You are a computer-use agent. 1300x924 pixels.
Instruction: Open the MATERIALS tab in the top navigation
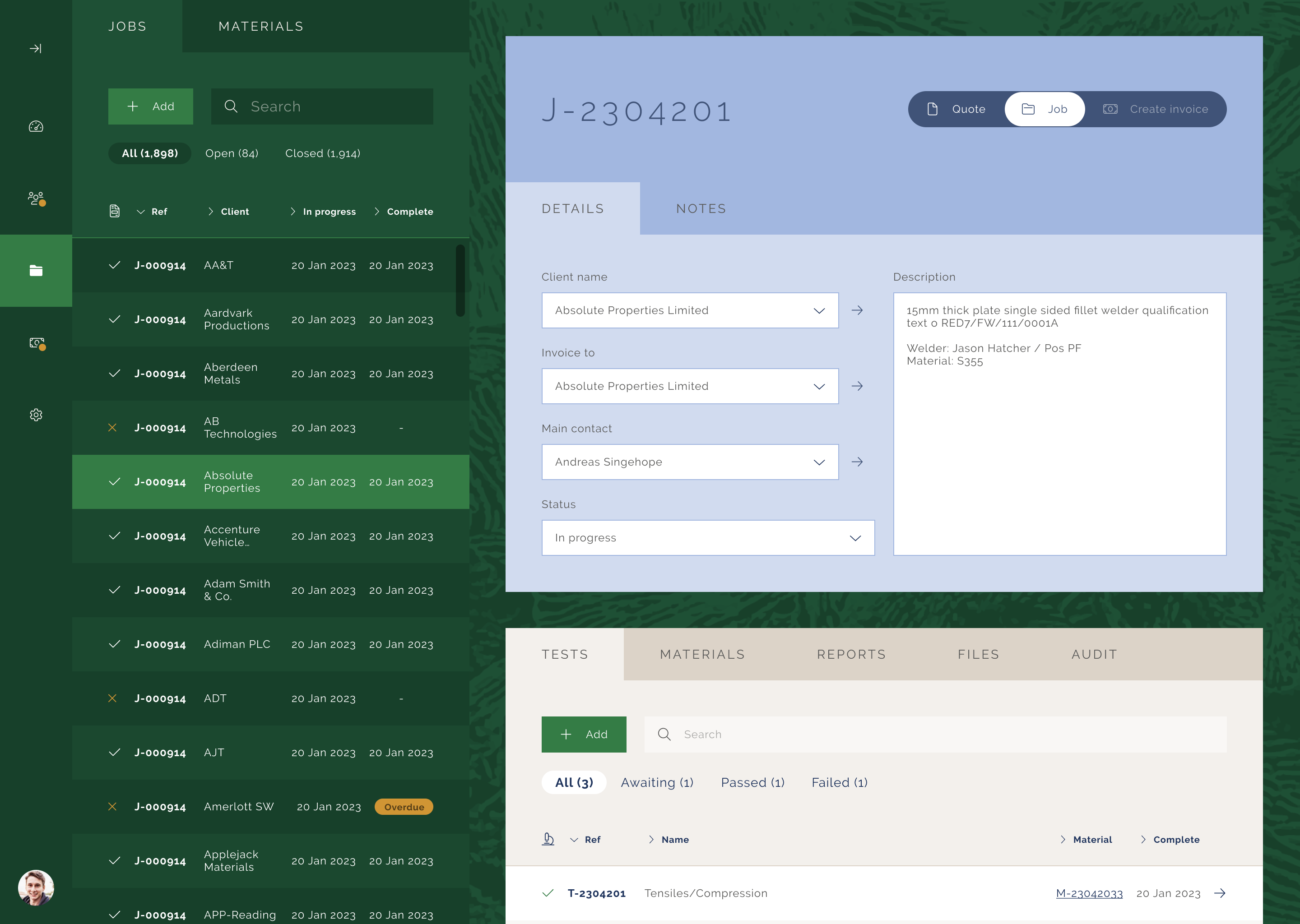point(261,27)
